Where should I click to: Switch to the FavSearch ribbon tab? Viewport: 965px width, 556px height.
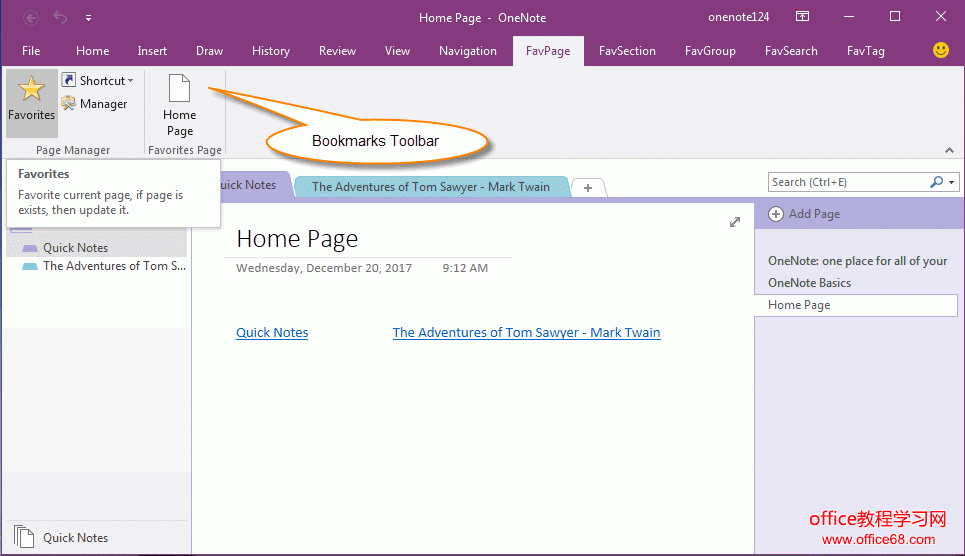pos(791,51)
